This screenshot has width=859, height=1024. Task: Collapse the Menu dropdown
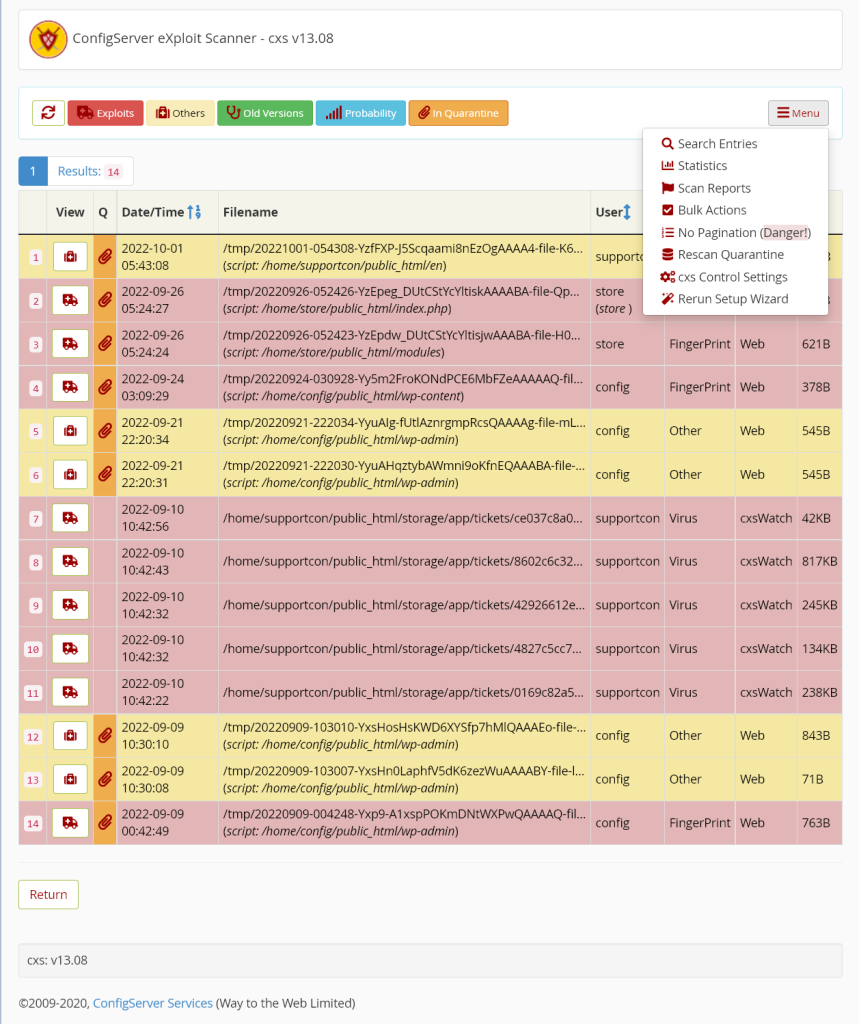[798, 113]
